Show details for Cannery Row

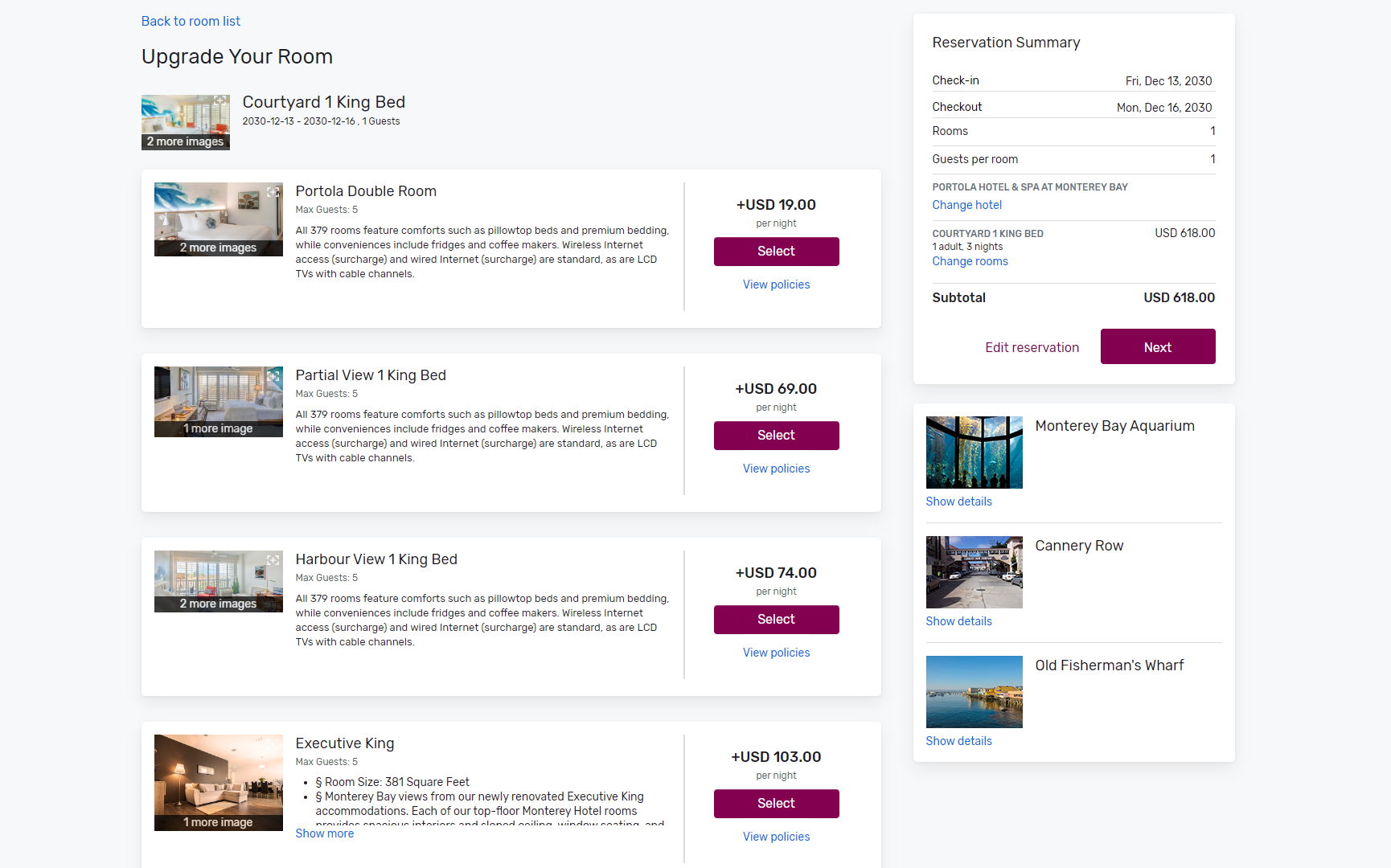tap(958, 621)
